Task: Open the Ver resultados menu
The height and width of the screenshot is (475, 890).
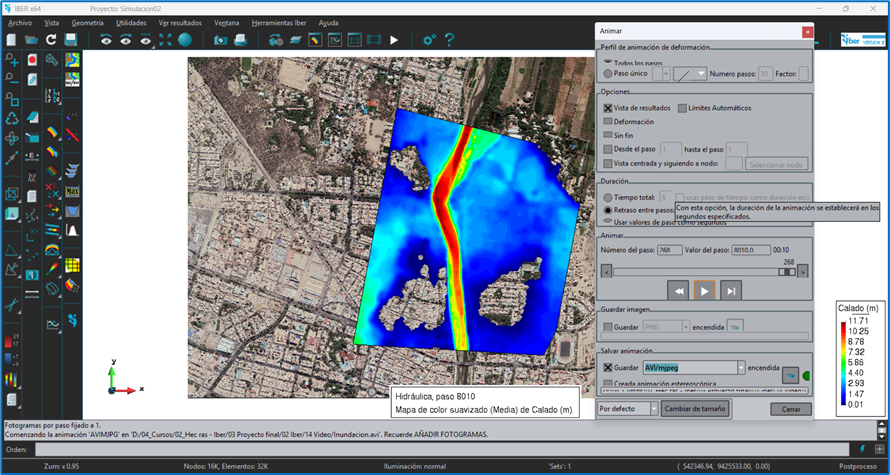Action: tap(180, 23)
